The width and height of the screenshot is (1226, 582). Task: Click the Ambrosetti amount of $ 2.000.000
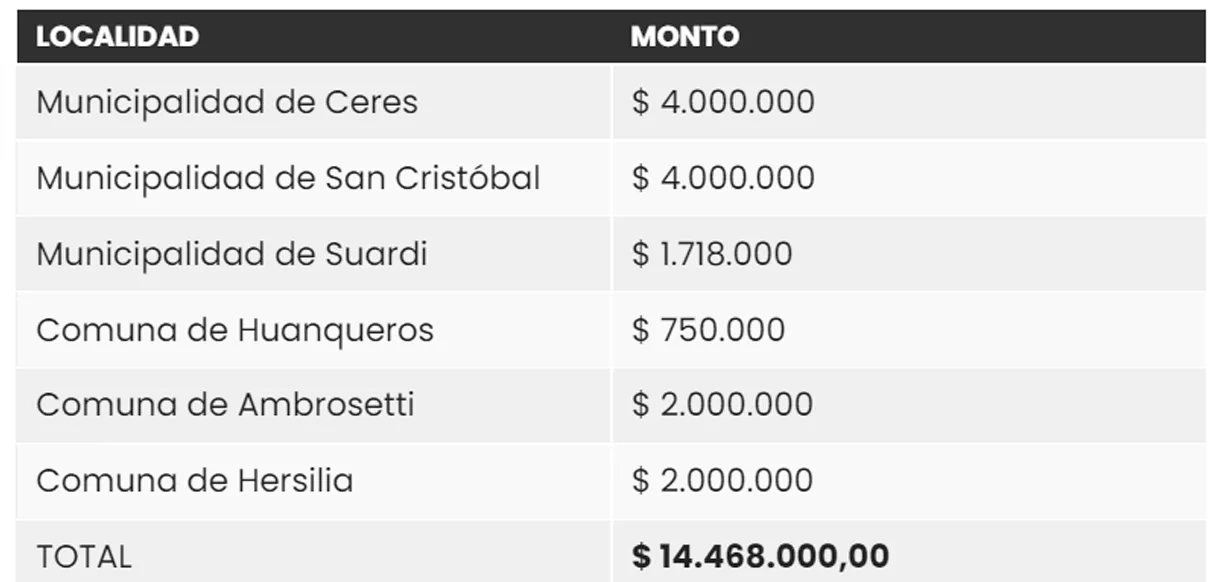723,405
